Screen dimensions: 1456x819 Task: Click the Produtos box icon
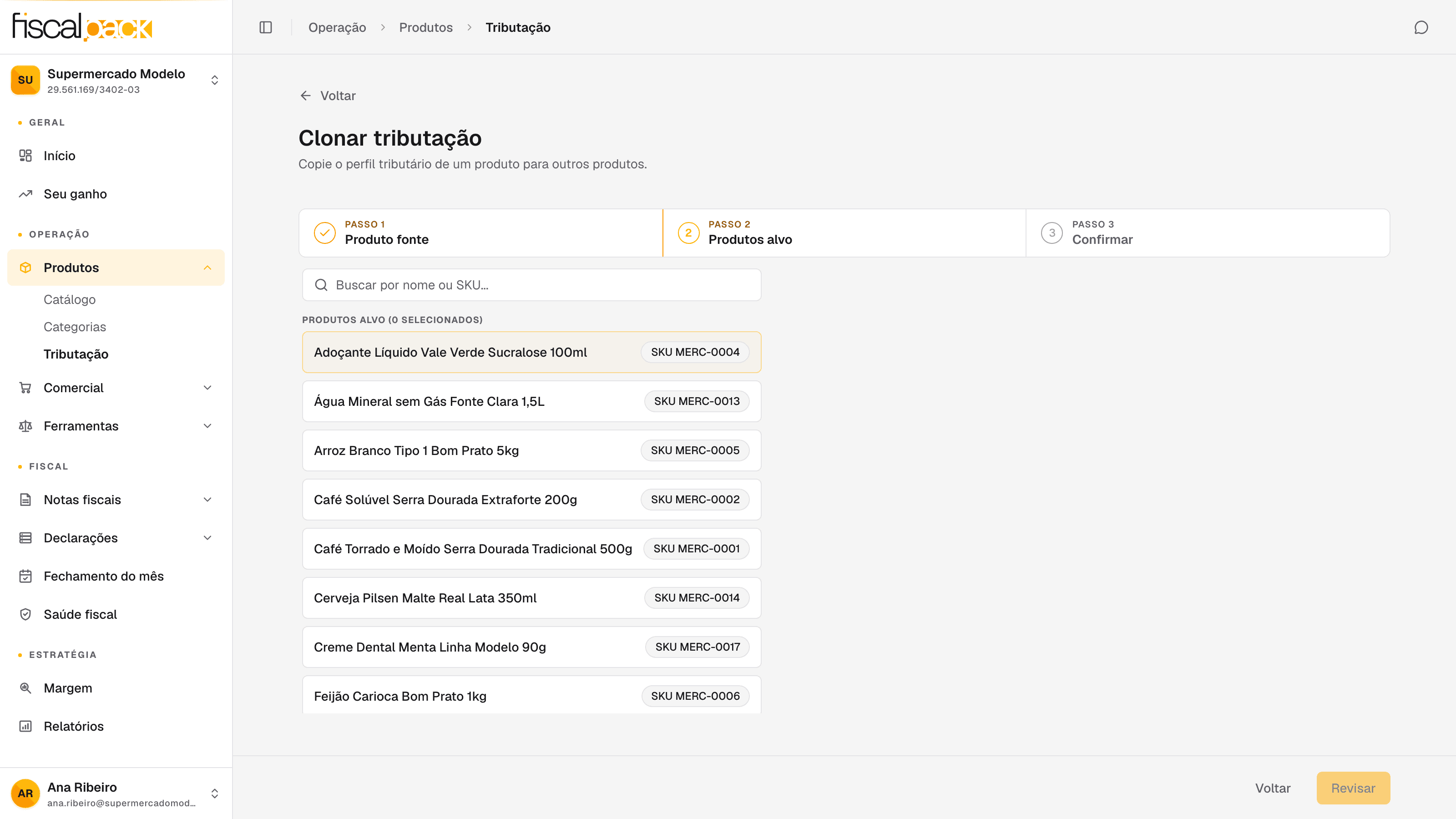click(x=25, y=268)
